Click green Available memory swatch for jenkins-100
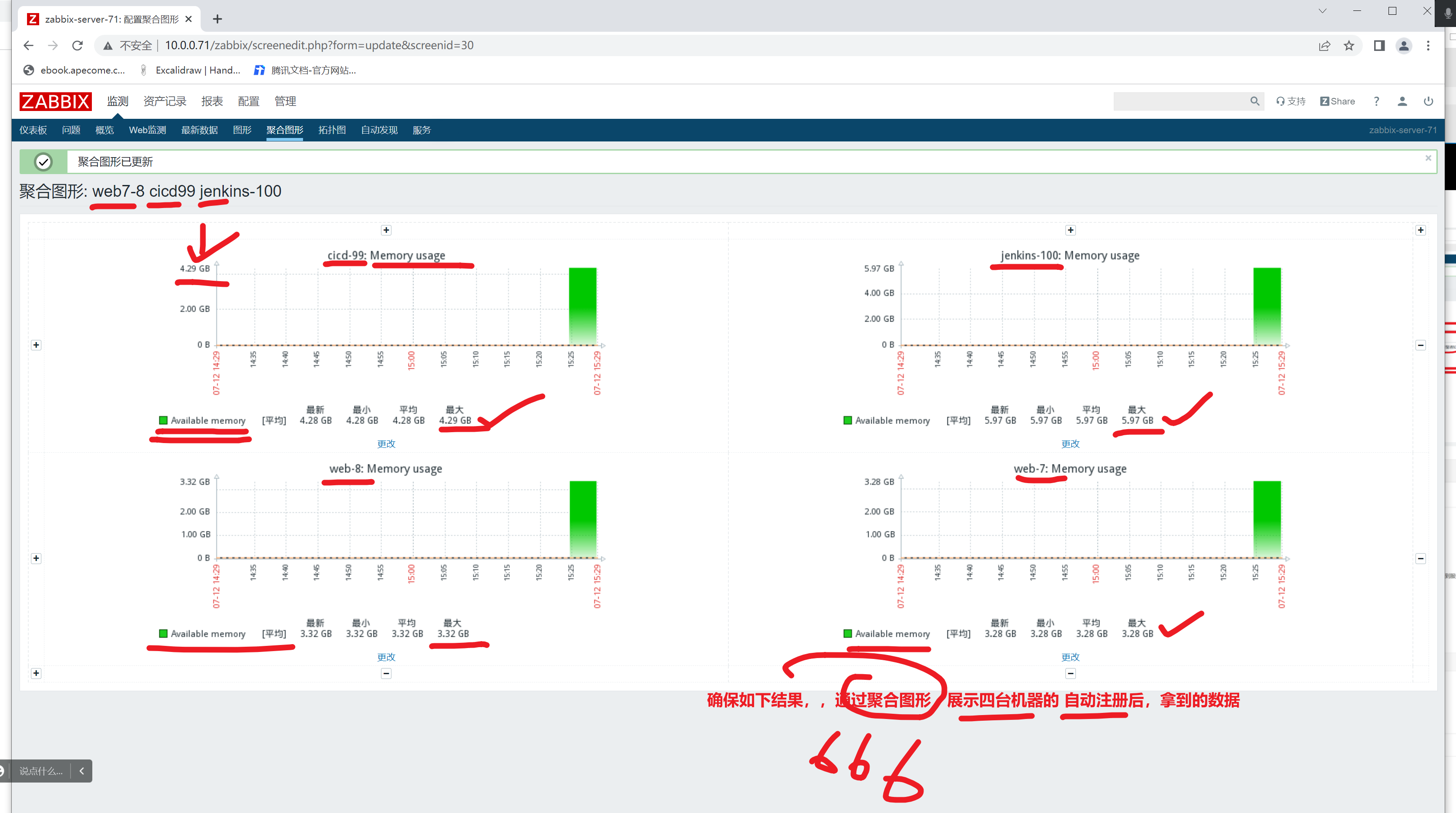 coord(847,420)
